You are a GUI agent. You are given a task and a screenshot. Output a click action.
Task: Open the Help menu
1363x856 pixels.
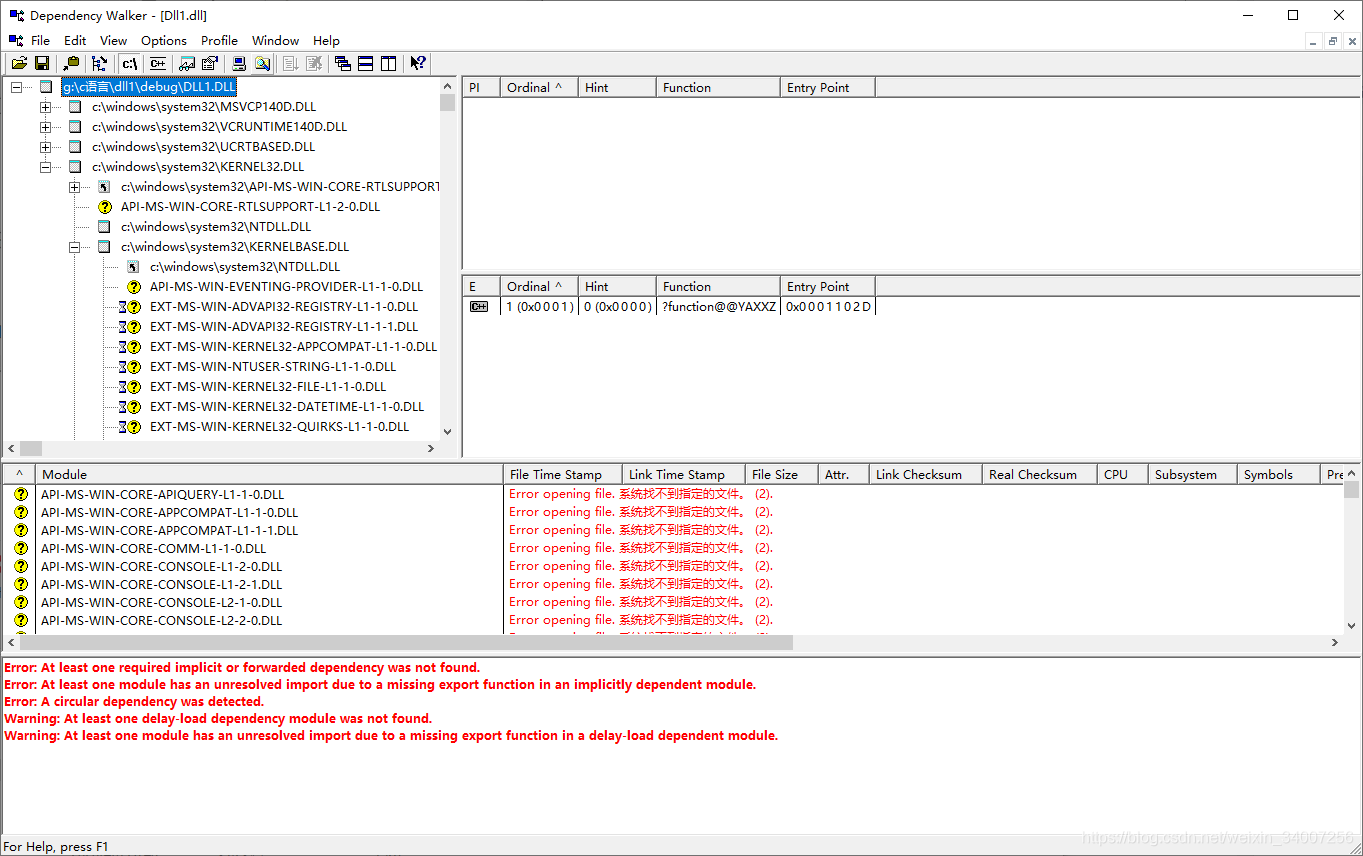(x=326, y=40)
